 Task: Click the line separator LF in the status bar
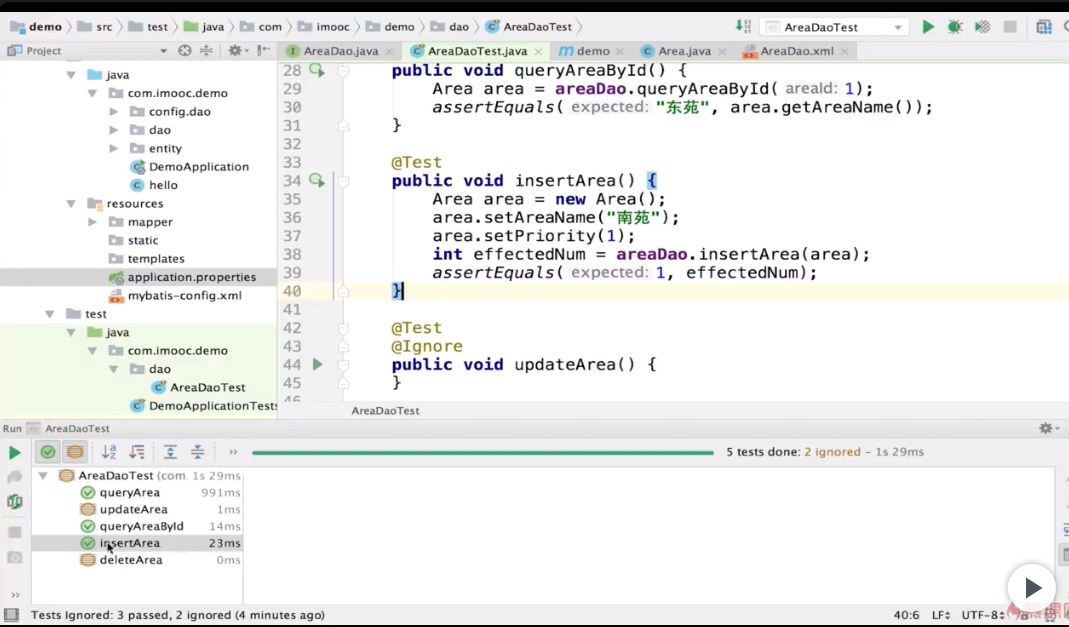pos(942,615)
